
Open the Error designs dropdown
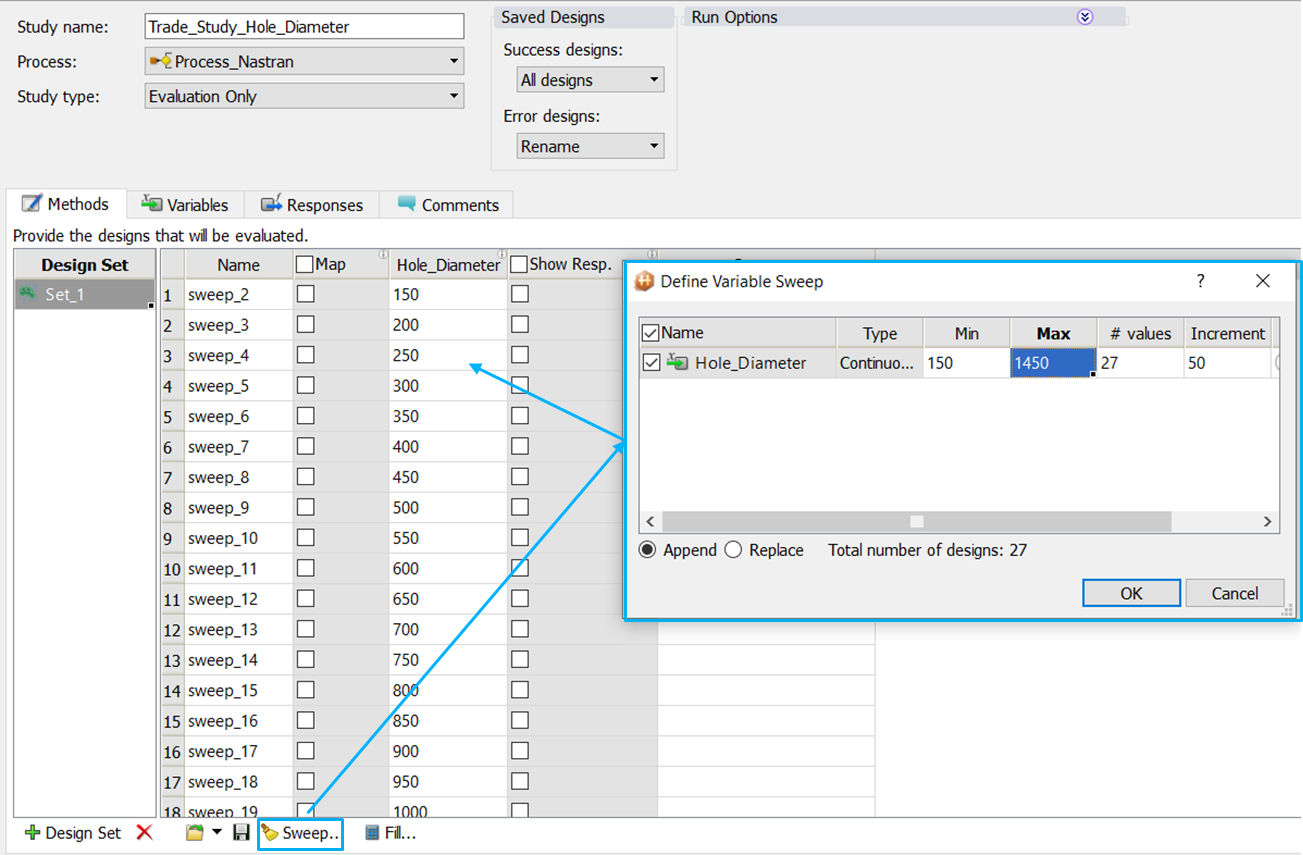tap(590, 146)
